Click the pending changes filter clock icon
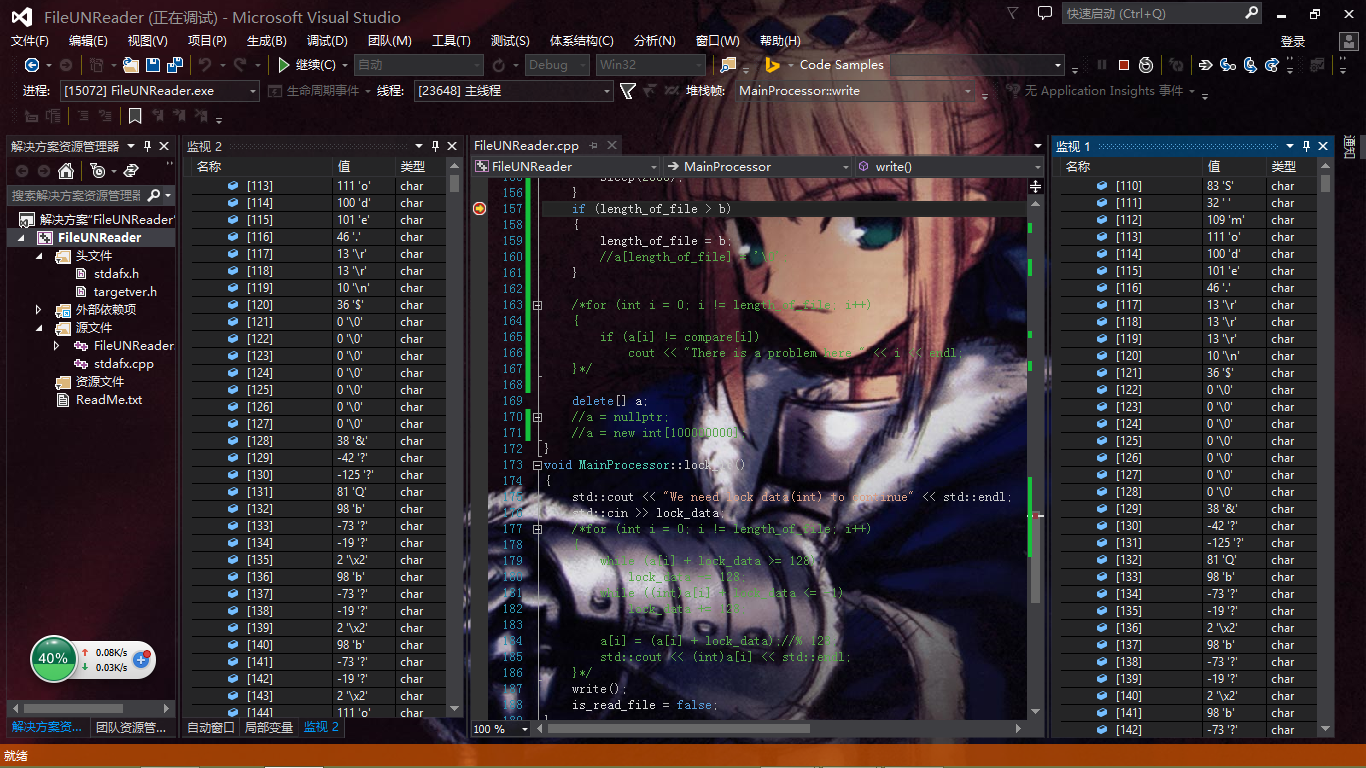The image size is (1366, 768). point(97,171)
